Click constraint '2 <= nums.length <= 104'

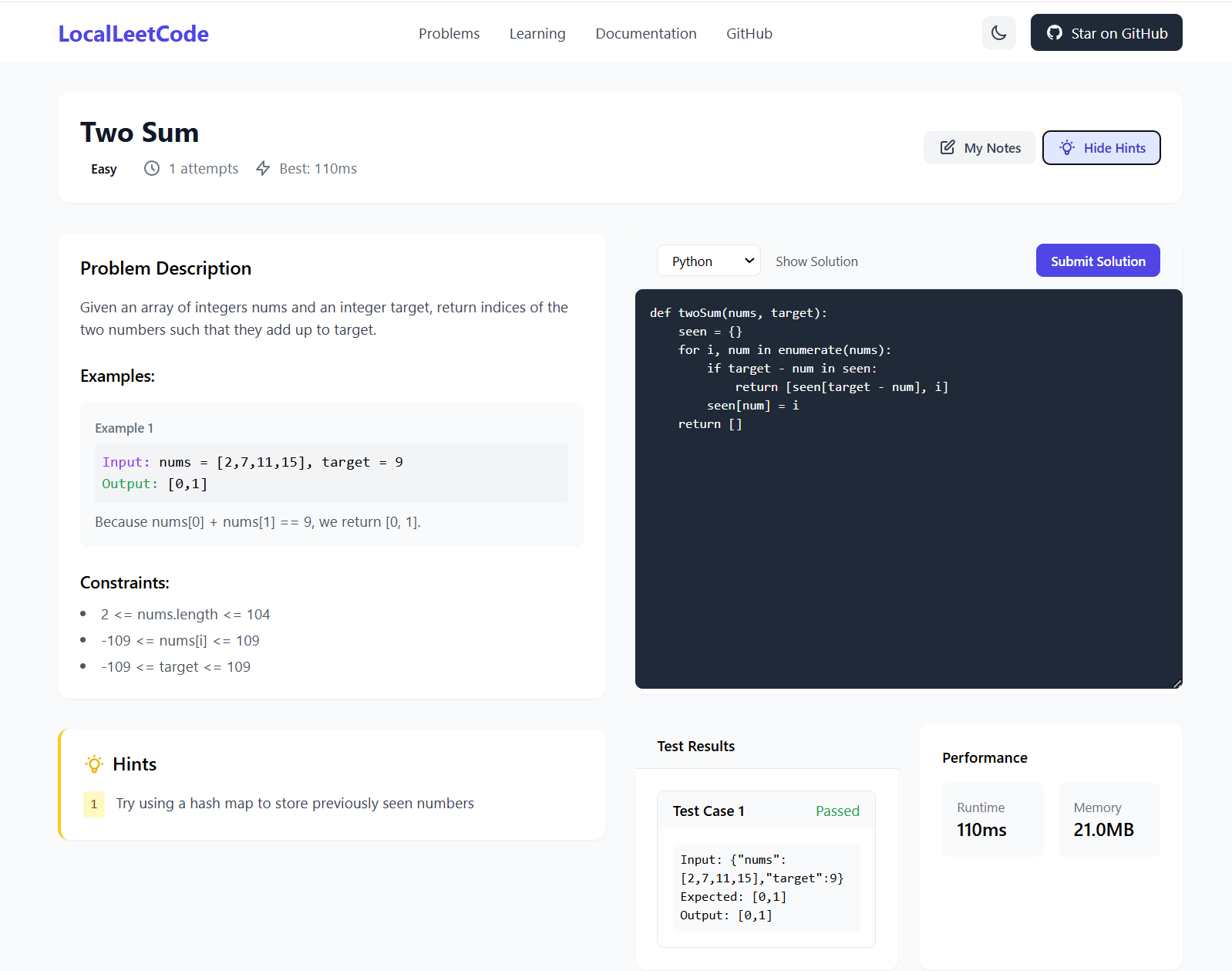click(185, 614)
